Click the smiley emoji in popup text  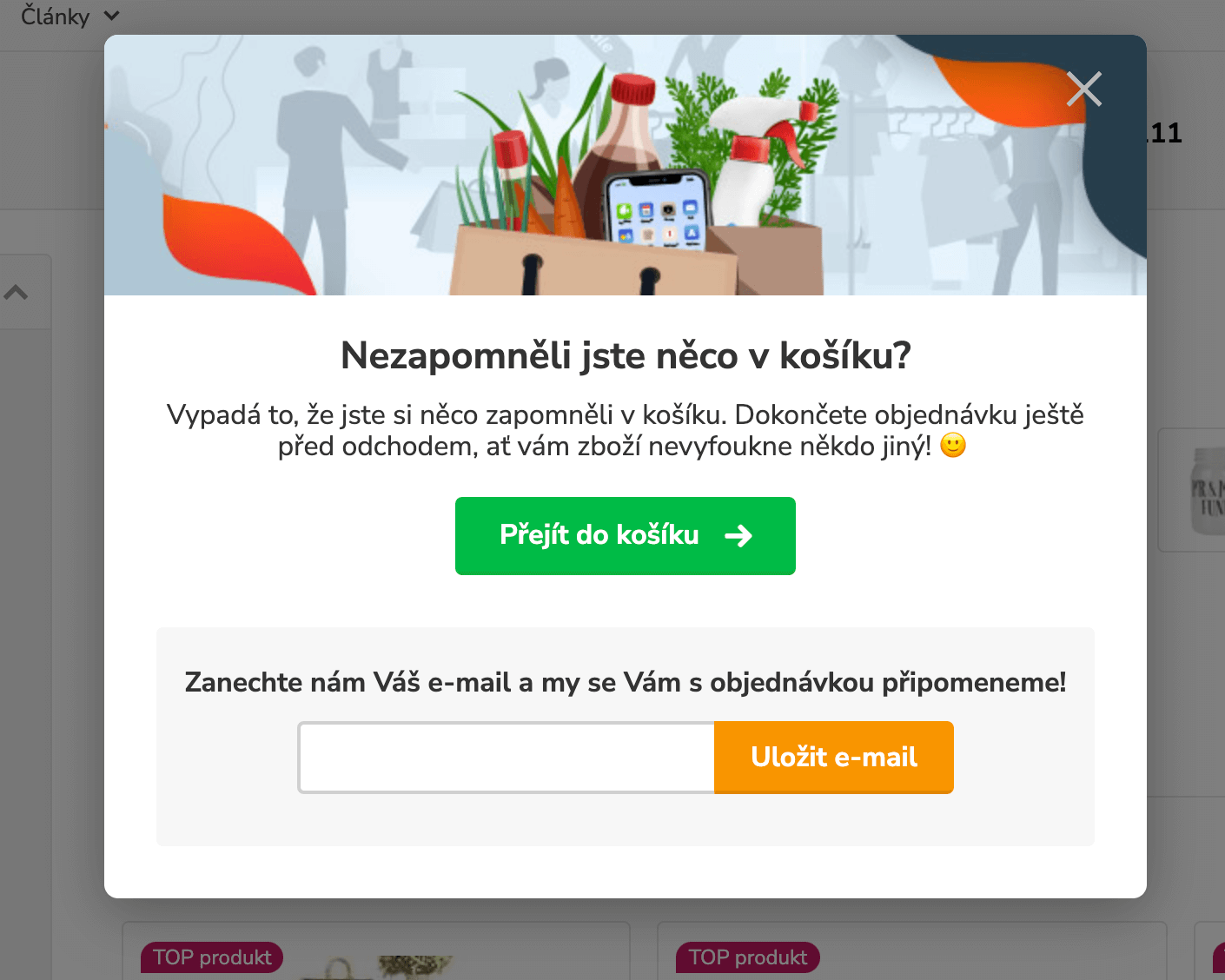[x=953, y=446]
